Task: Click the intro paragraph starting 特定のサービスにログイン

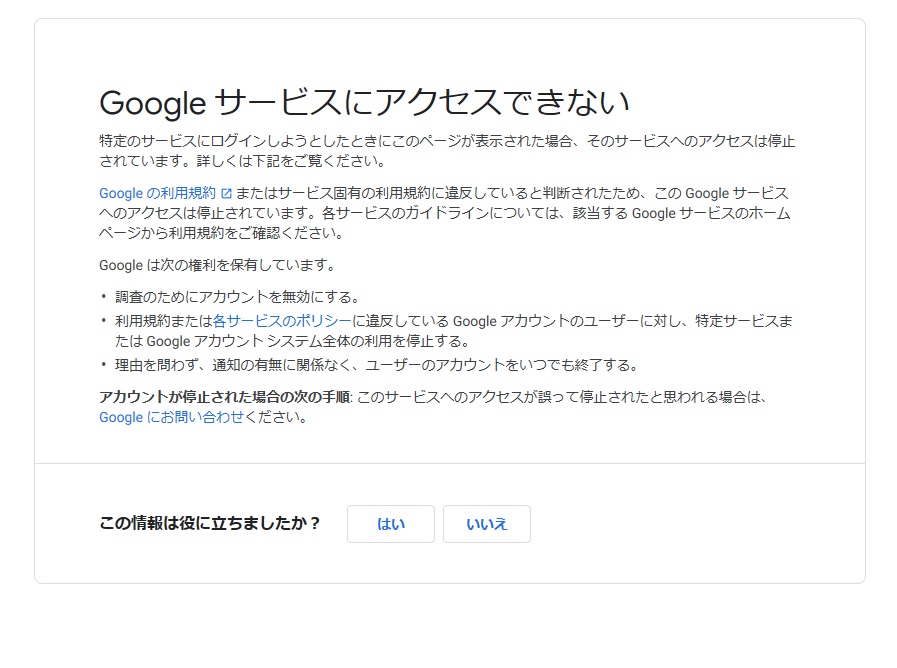Action: (x=447, y=151)
